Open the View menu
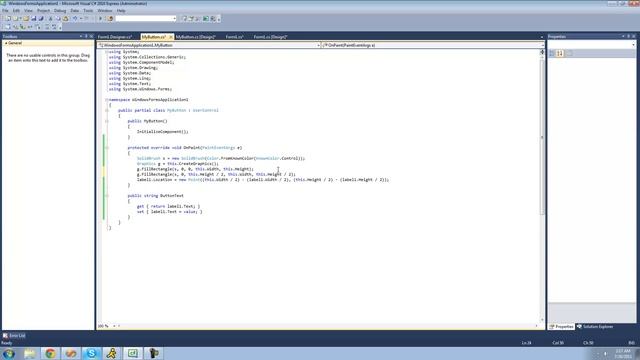The image size is (640, 360). click(28, 11)
